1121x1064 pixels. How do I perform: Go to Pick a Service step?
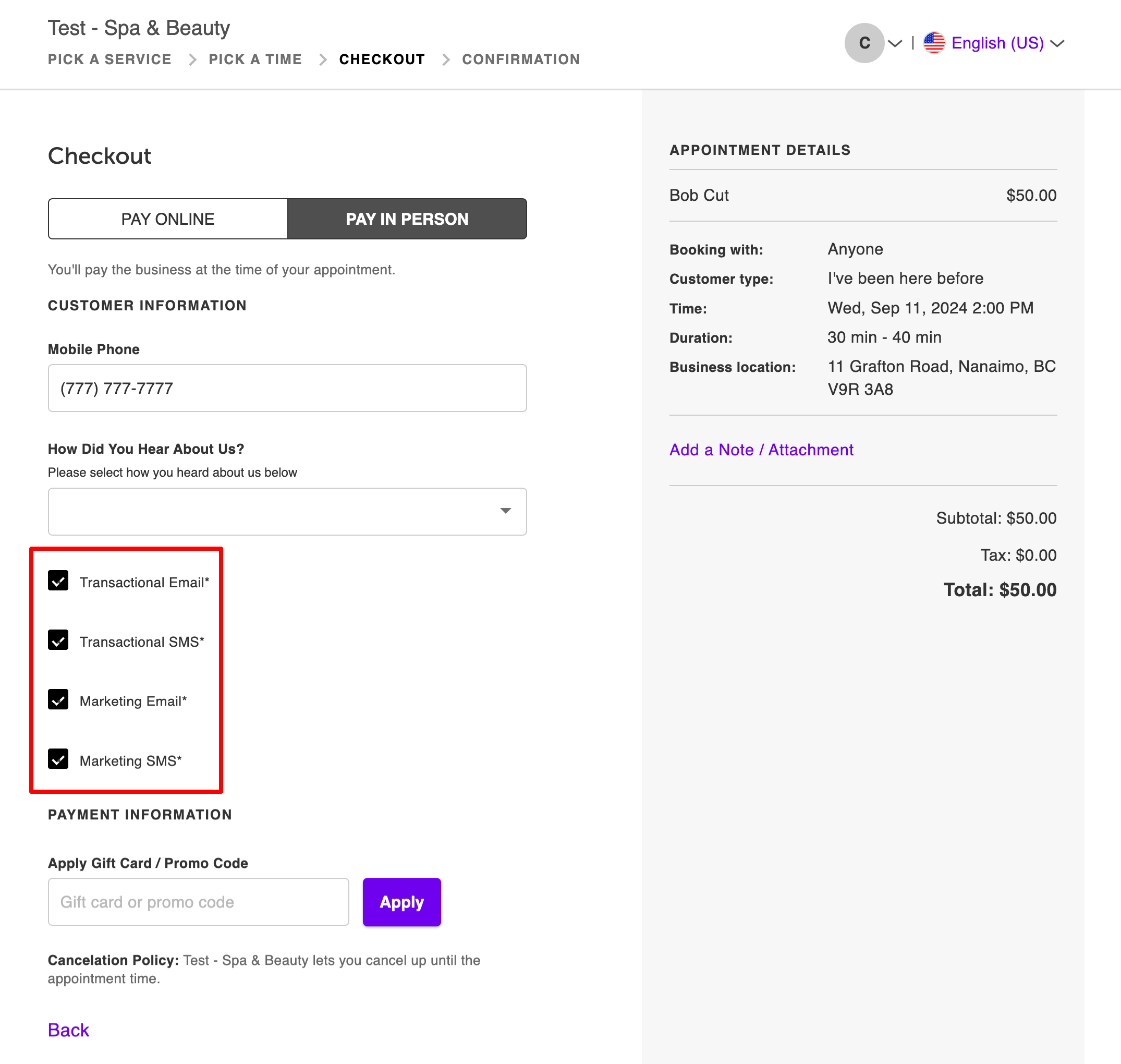109,59
